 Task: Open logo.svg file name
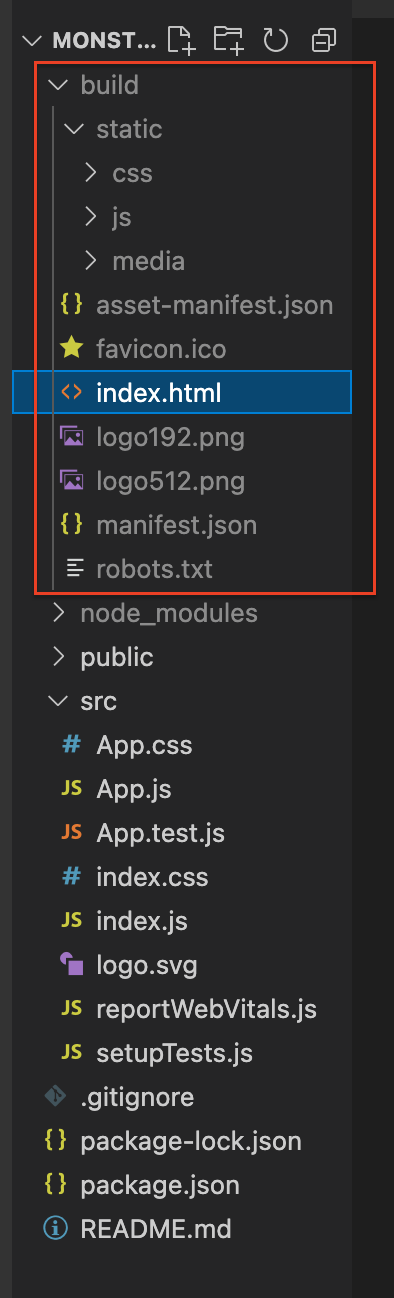coord(147,966)
